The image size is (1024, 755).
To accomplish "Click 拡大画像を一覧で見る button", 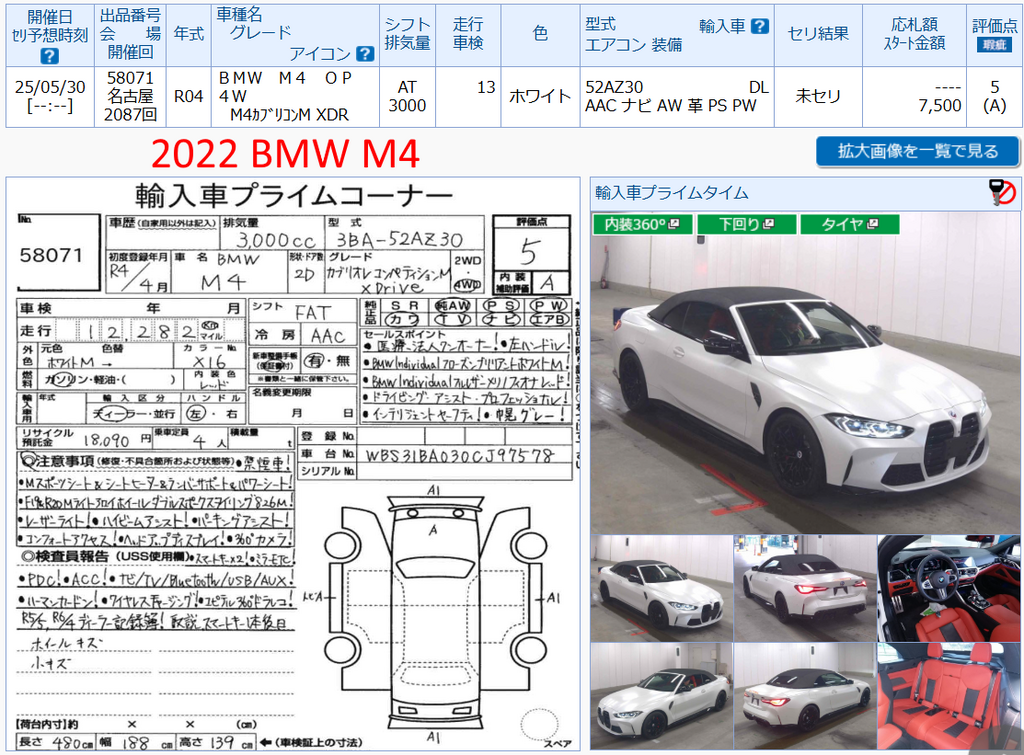I will click(918, 152).
